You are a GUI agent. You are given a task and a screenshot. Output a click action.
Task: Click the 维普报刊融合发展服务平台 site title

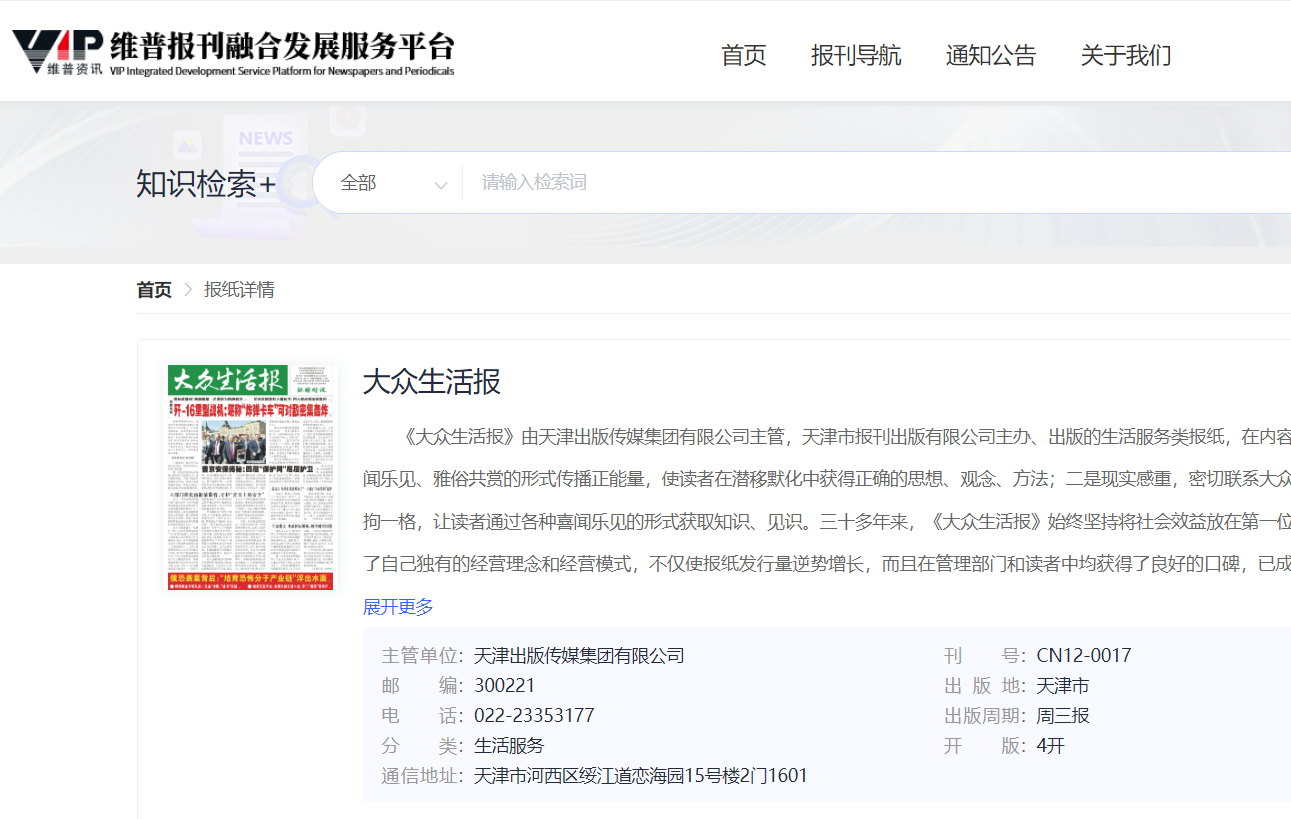point(283,45)
